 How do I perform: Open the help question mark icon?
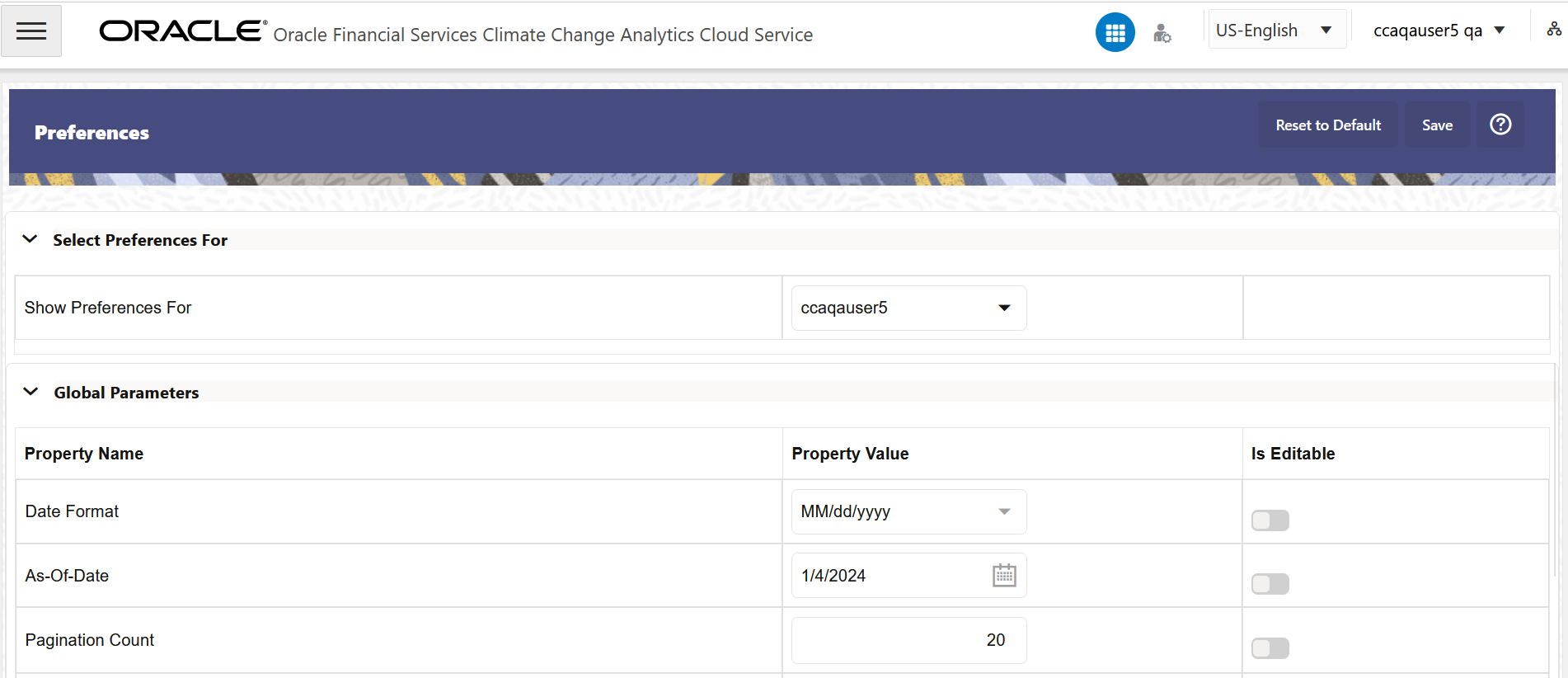tap(1500, 125)
